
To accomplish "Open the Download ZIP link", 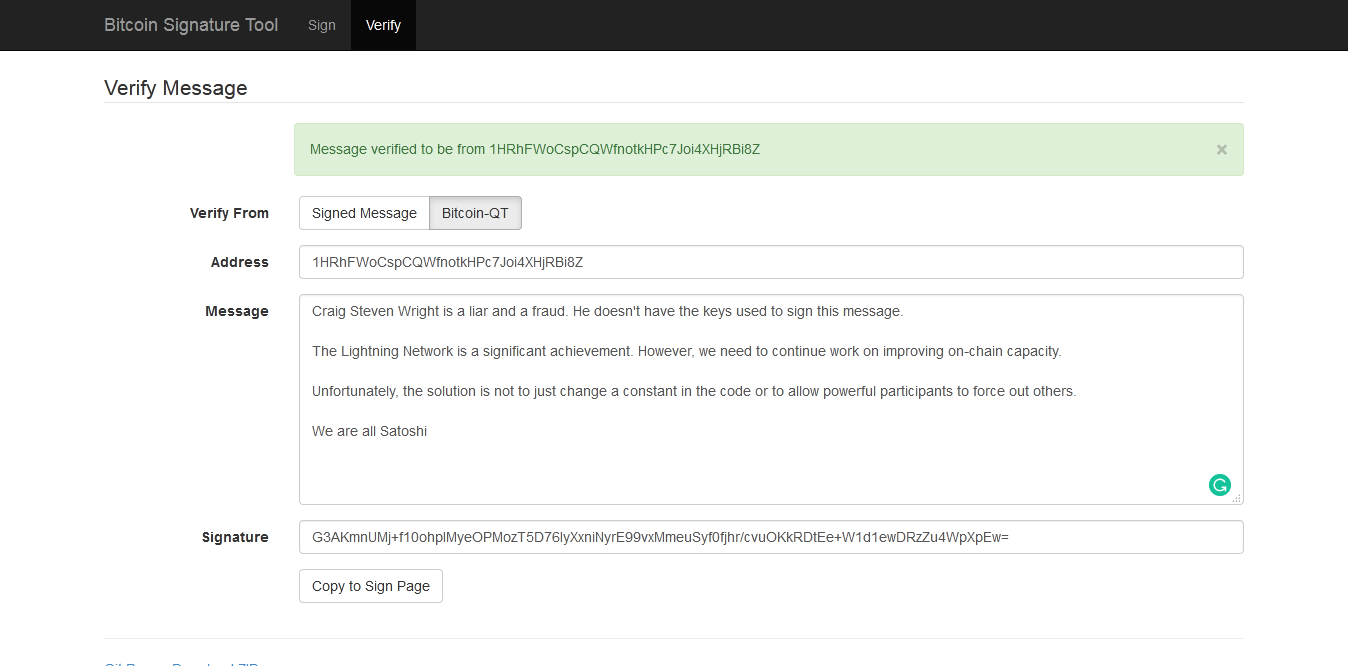I will coord(214,663).
